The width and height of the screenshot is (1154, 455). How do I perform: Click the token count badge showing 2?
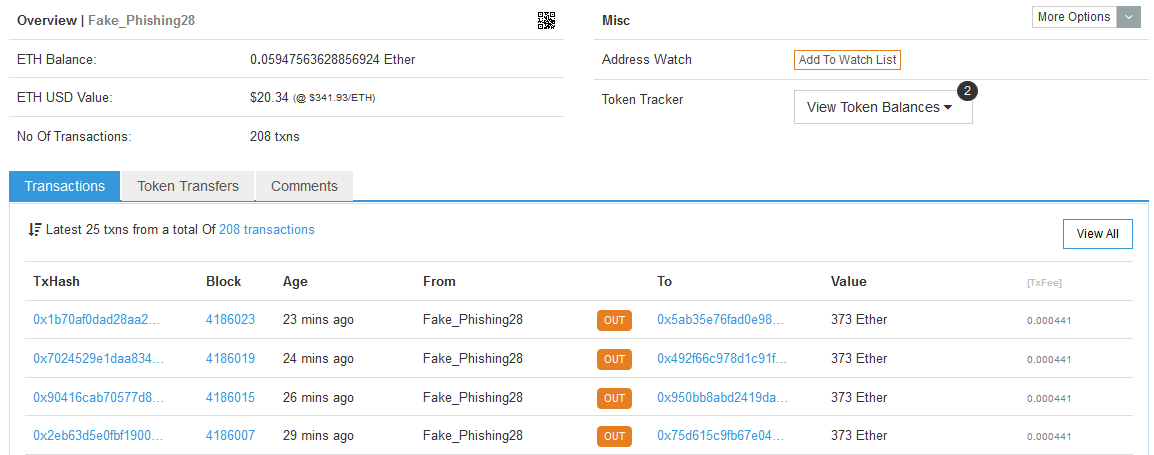[967, 90]
